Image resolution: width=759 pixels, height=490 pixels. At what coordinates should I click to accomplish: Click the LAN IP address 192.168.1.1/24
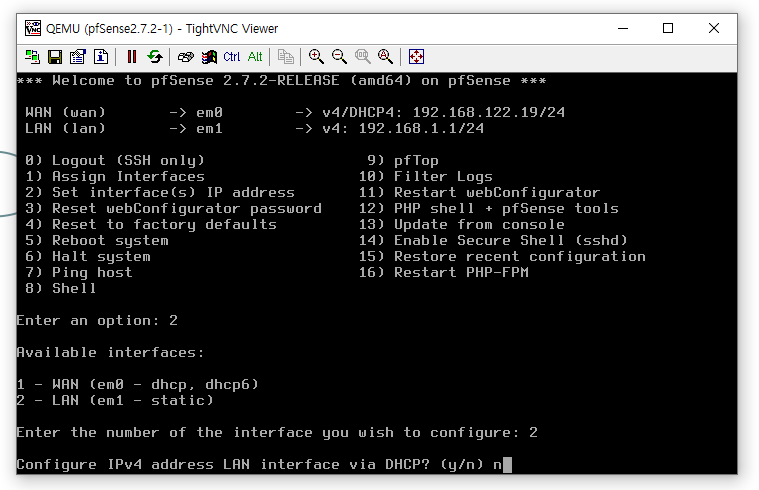pyautogui.click(x=421, y=128)
